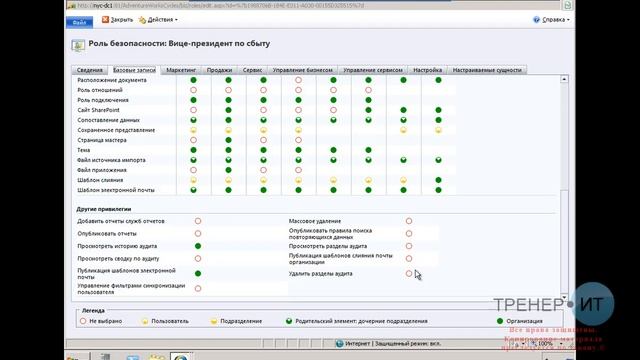Screen dimensions: 640x360
Task: Toggle Опубликовать правила поиска повторяющихся данных circle
Action: pyautogui.click(x=409, y=233)
